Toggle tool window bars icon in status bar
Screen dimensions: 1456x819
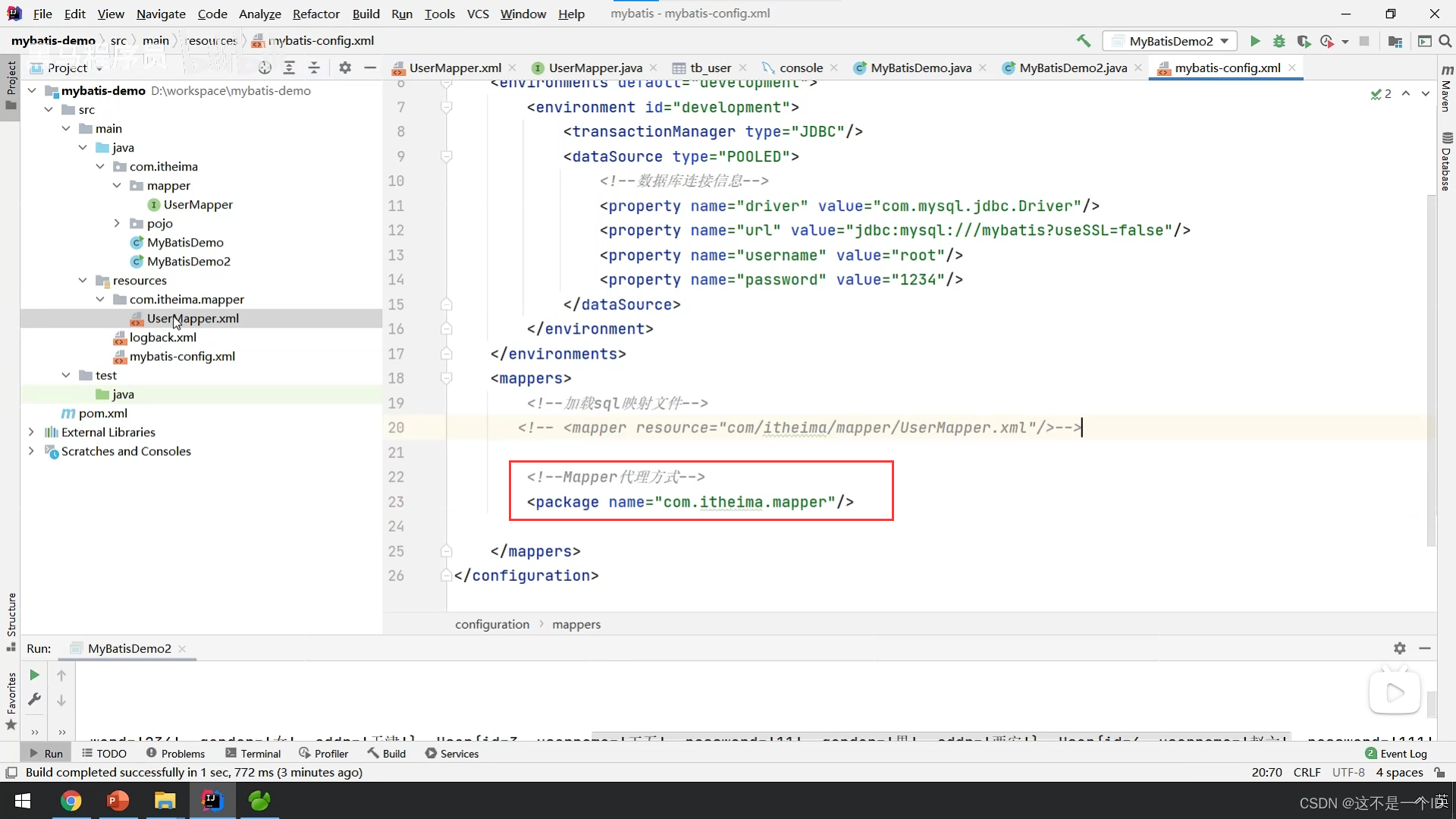pos(11,773)
